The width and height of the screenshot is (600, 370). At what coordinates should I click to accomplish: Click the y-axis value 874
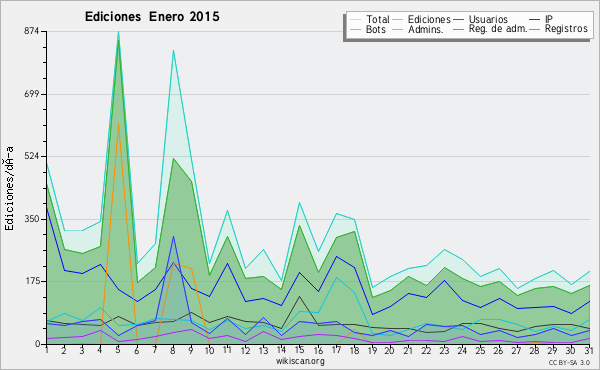(32, 31)
